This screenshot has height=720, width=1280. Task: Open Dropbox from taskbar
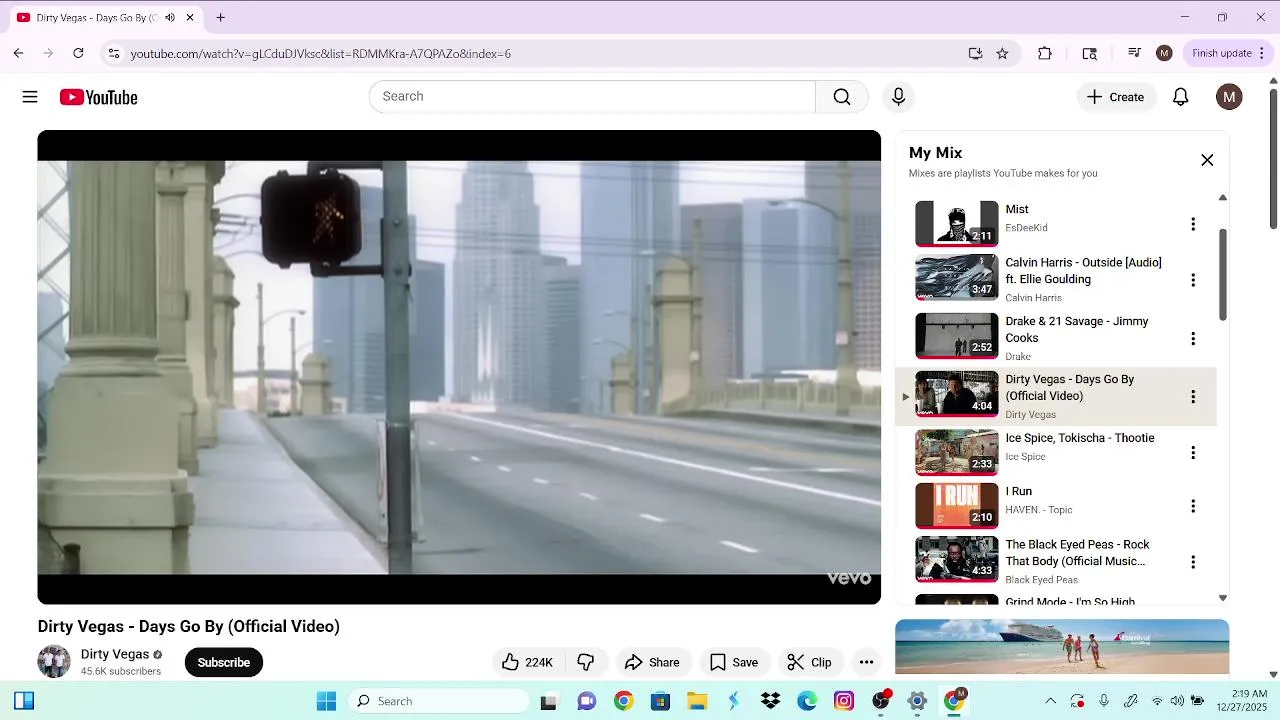click(770, 701)
